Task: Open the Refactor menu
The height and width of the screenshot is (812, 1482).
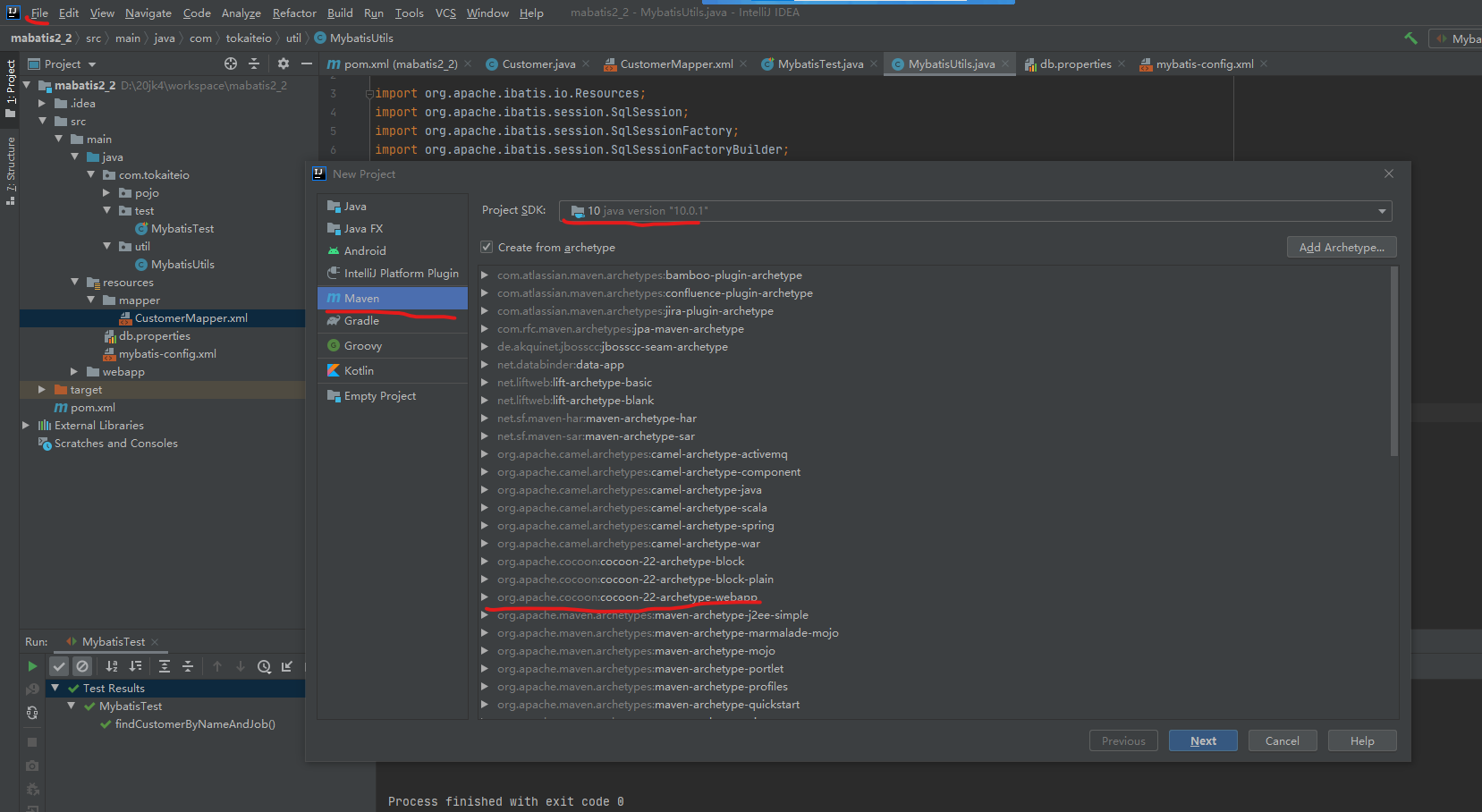Action: (x=294, y=13)
